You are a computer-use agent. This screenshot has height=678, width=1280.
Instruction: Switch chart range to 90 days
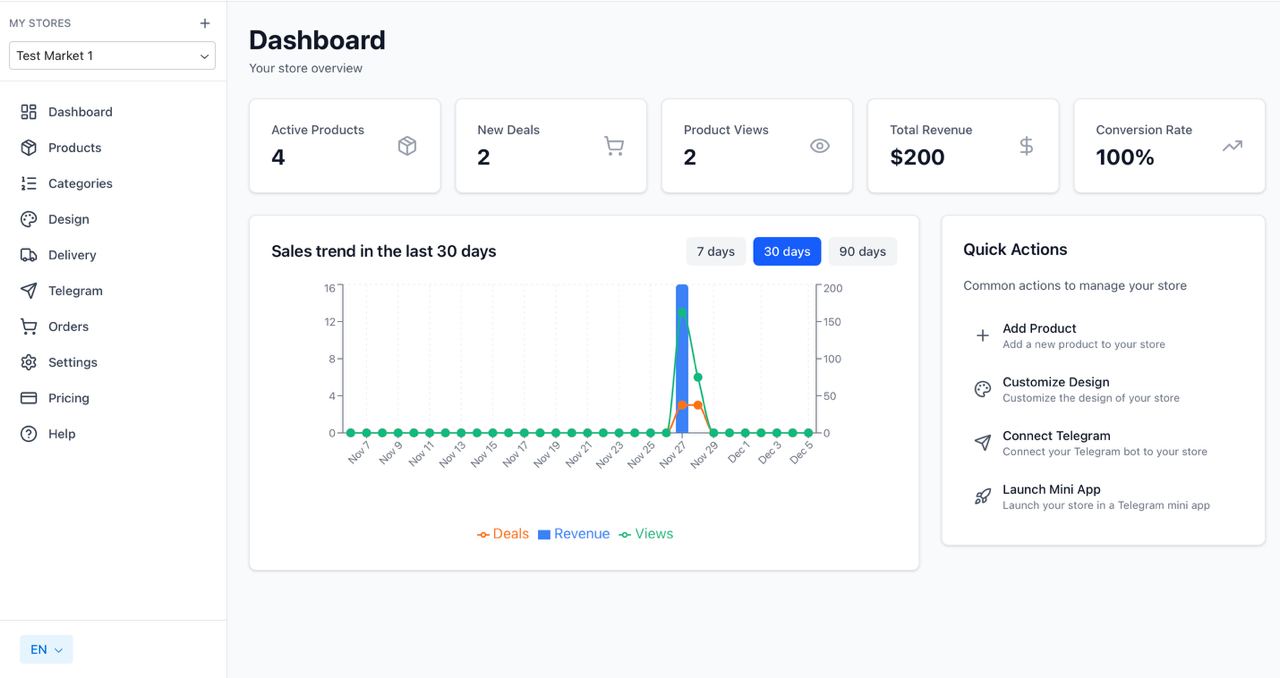click(862, 251)
